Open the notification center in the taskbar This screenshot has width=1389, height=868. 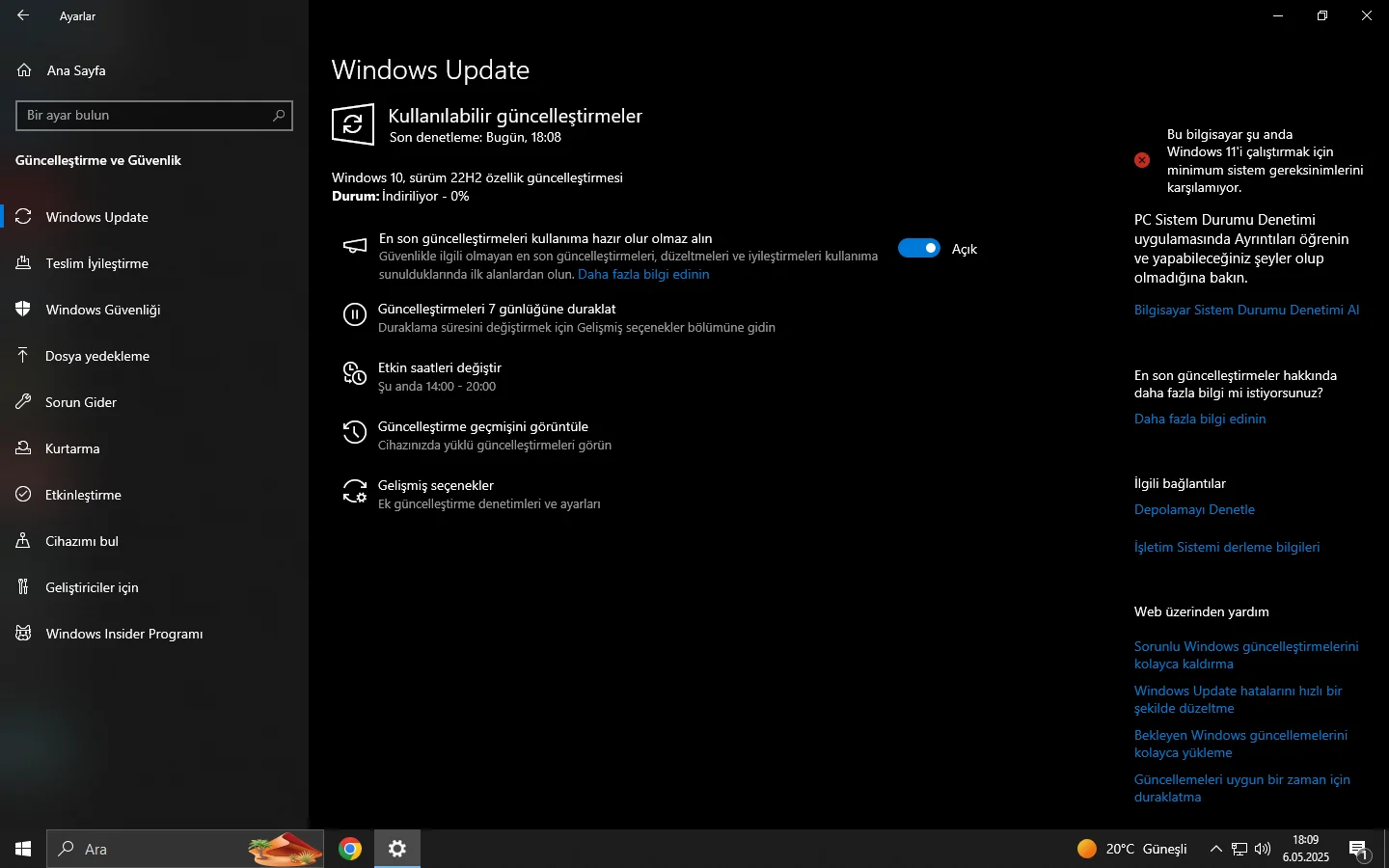tap(1359, 850)
